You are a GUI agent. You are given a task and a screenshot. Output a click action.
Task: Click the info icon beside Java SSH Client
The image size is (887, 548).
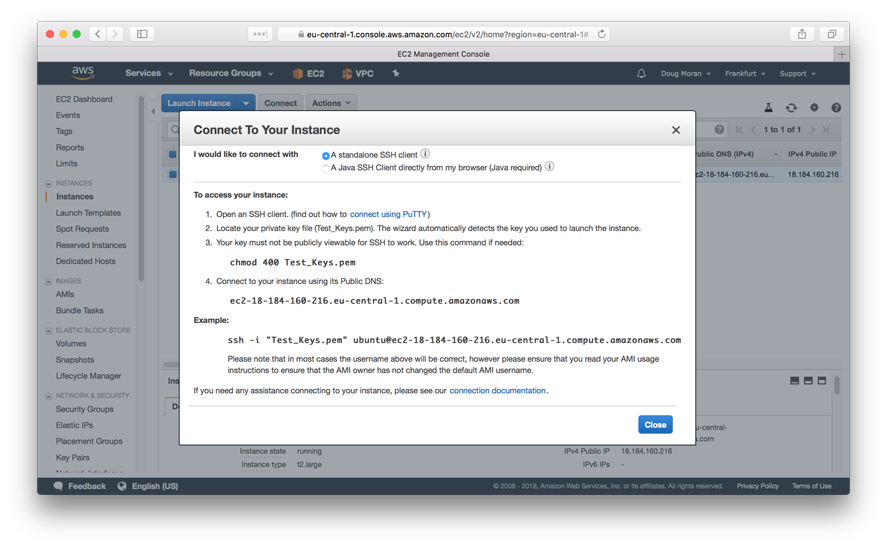[x=549, y=166]
